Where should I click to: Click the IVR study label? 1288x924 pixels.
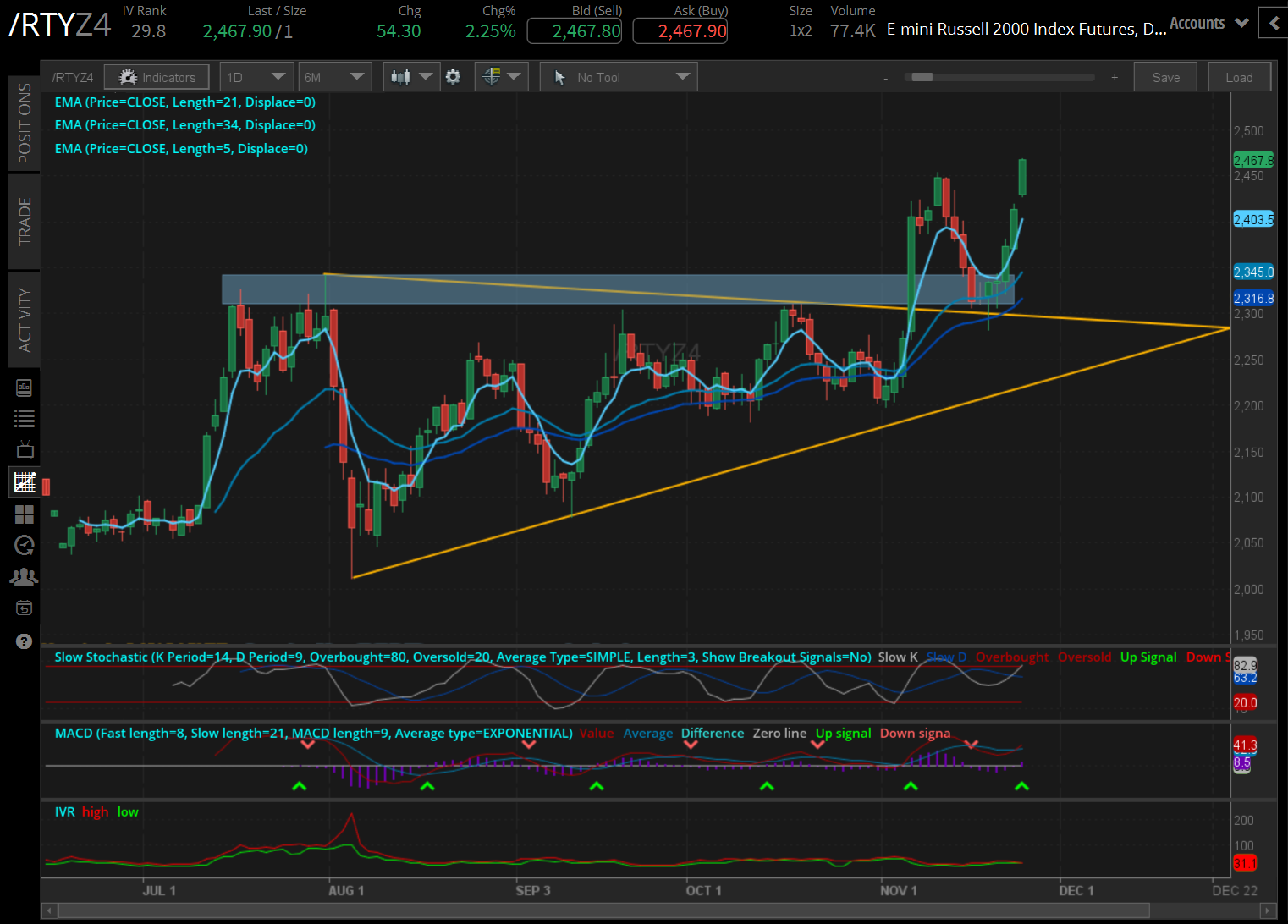[64, 812]
